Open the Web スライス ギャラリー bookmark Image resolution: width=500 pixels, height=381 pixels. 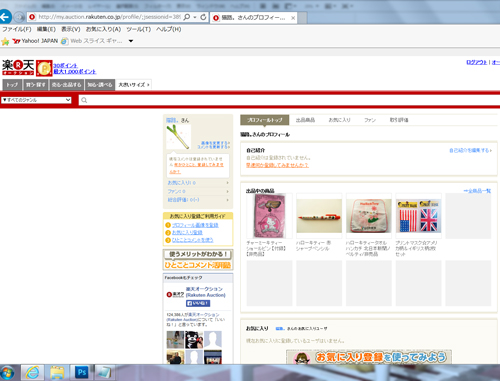(92, 41)
